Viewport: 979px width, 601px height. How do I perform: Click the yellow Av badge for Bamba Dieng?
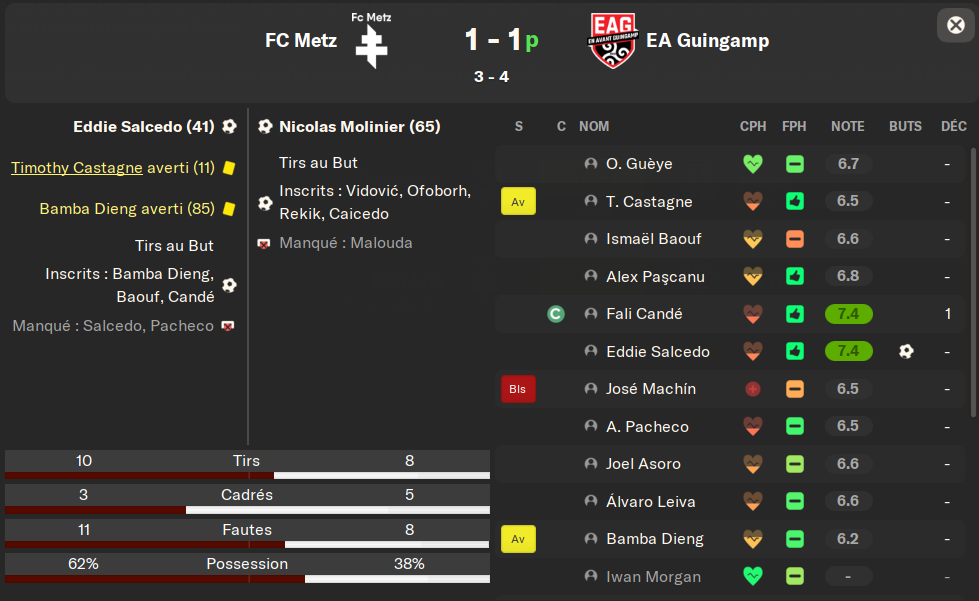(518, 539)
